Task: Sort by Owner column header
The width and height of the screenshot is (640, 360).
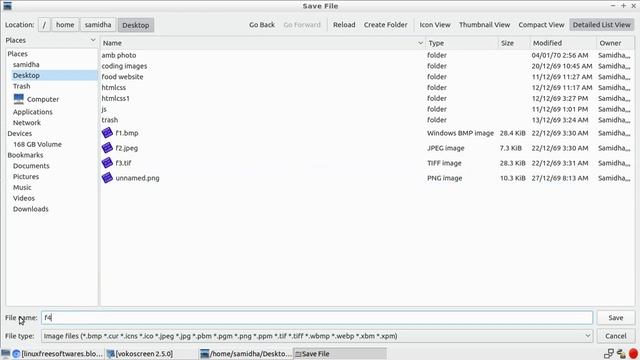Action: coord(616,43)
